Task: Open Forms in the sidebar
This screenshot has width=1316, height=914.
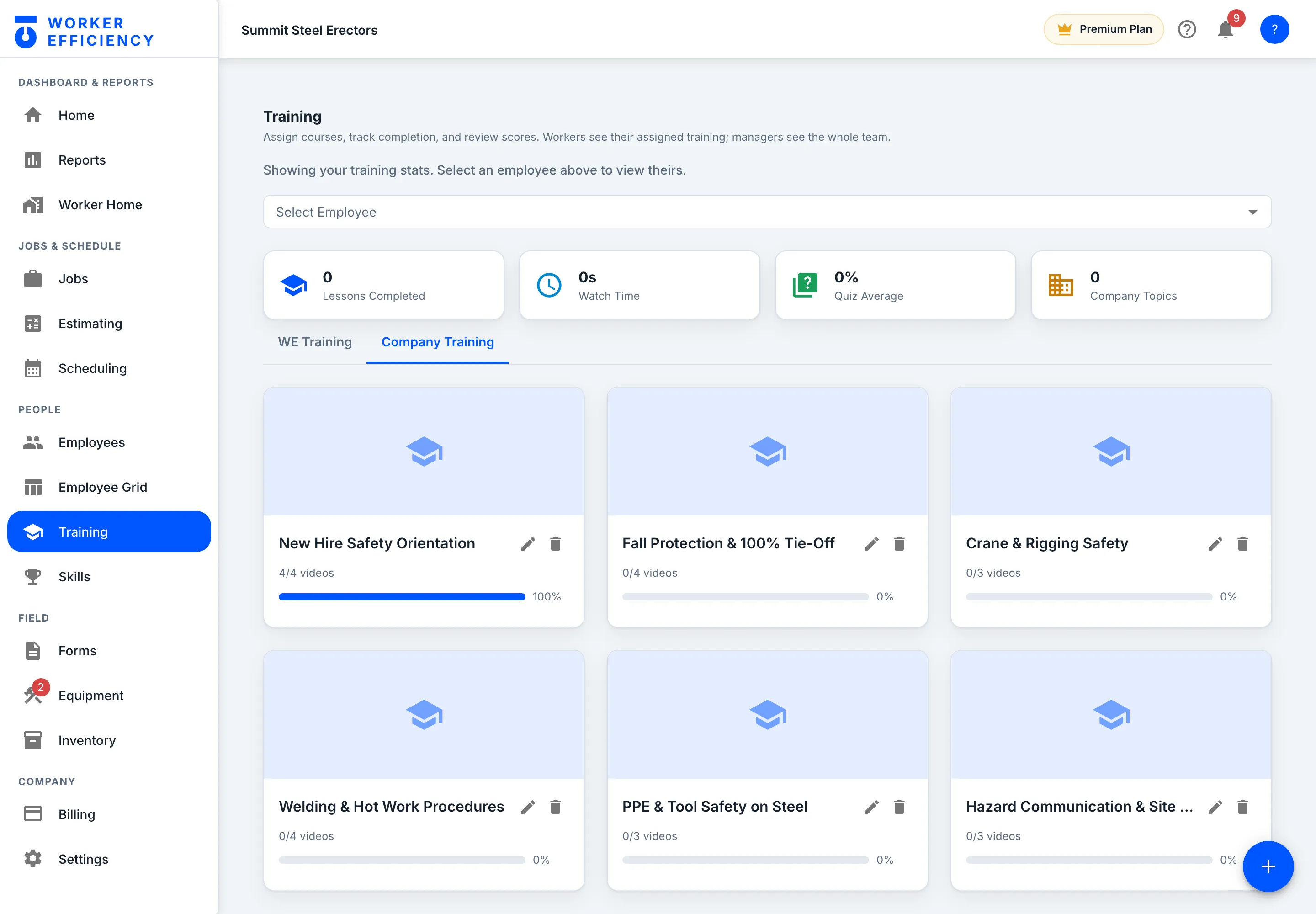Action: (109, 651)
